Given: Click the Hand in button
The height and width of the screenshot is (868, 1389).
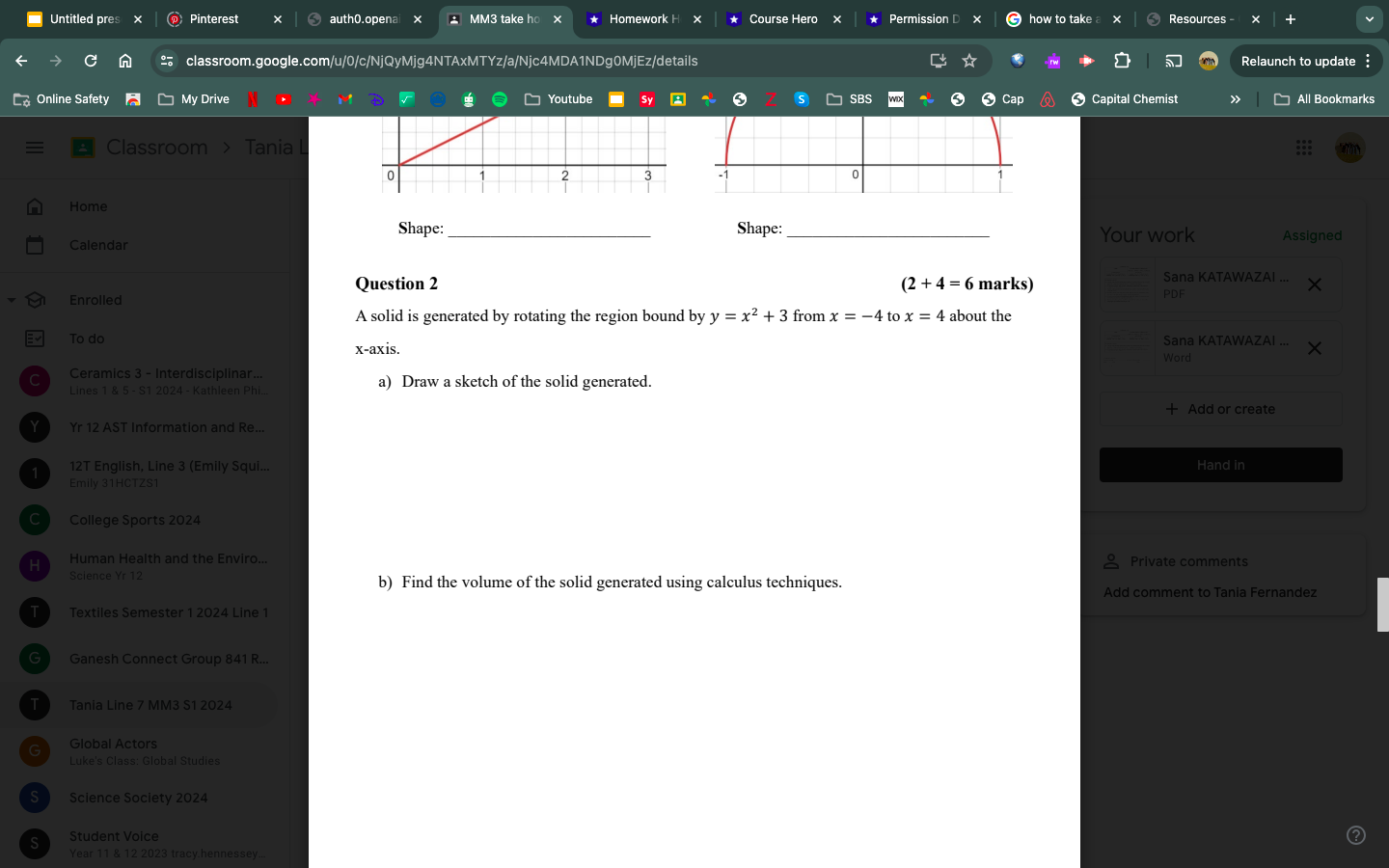Looking at the screenshot, I should [x=1220, y=464].
